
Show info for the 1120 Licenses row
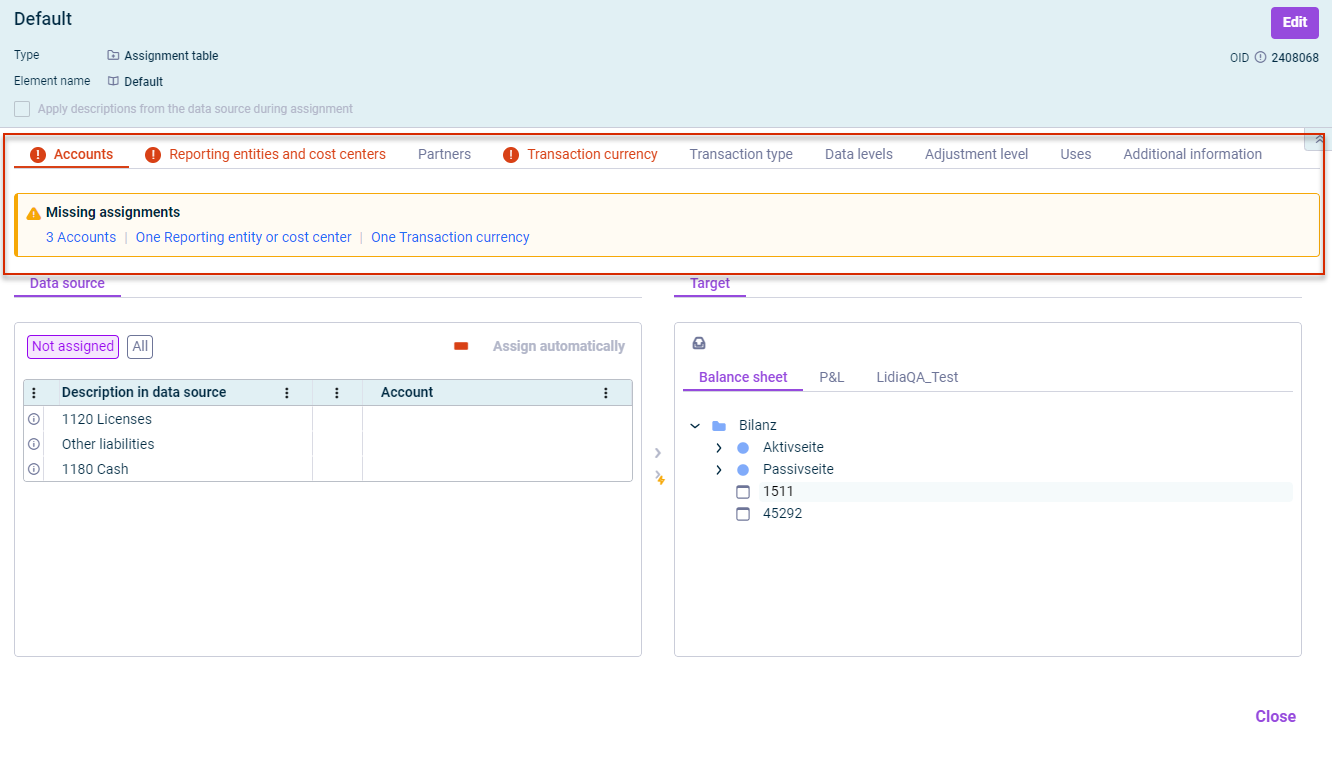click(34, 419)
